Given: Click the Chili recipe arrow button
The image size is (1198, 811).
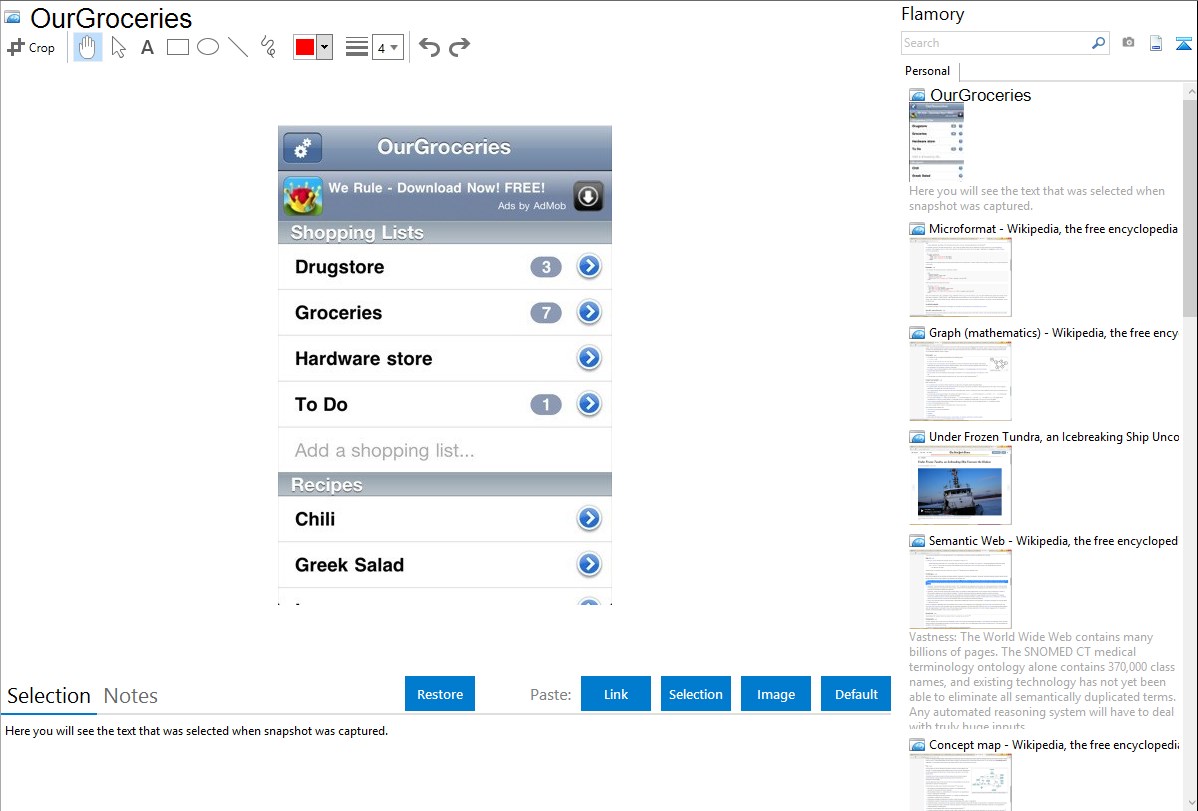Looking at the screenshot, I should [x=589, y=518].
